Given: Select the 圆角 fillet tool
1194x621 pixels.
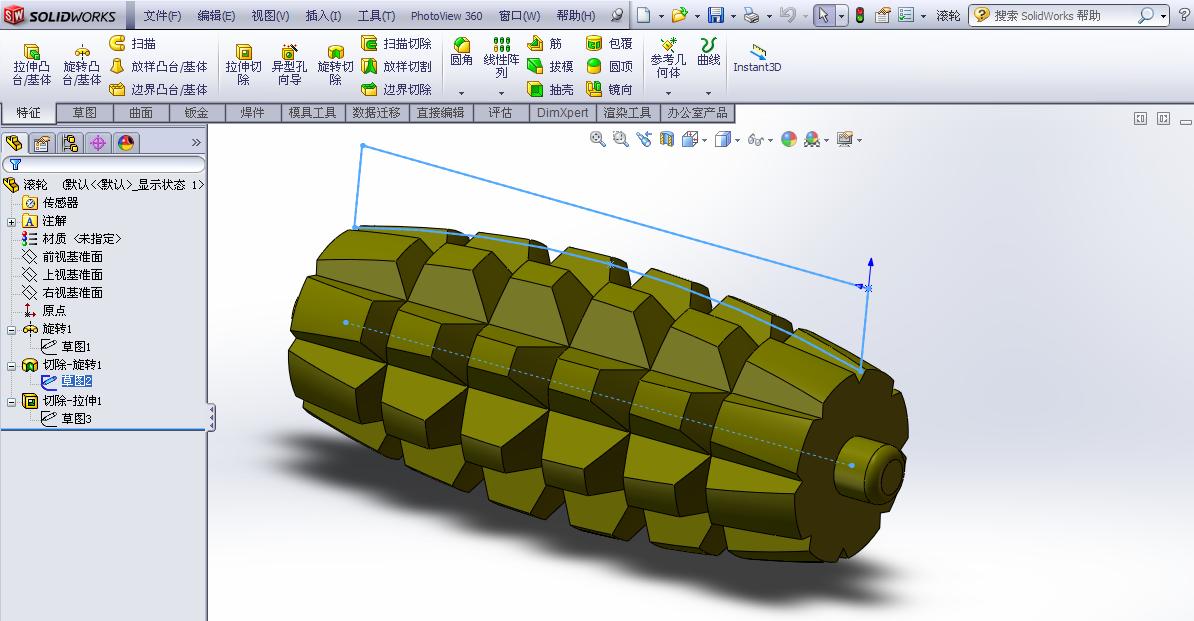Looking at the screenshot, I should click(461, 52).
